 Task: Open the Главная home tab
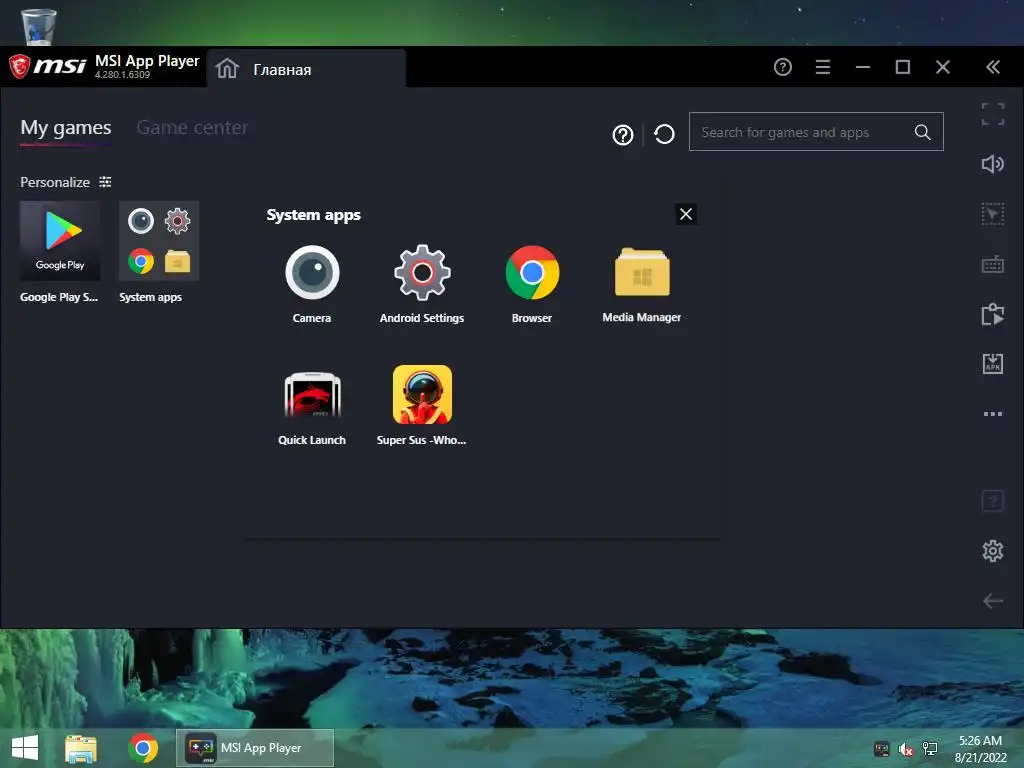[306, 69]
